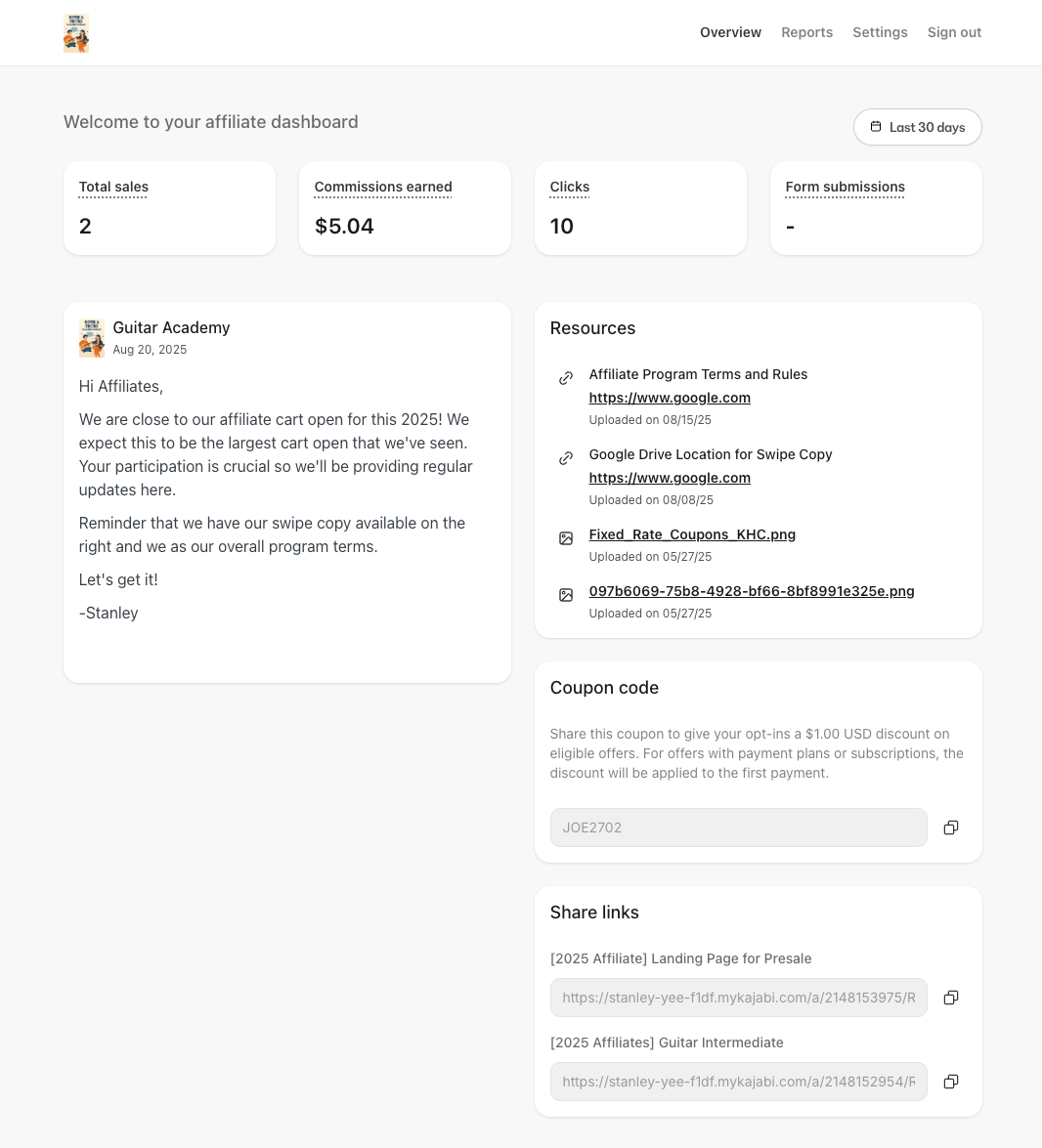The image size is (1042, 1148).
Task: Copy the Presale landing page share link
Action: click(950, 998)
